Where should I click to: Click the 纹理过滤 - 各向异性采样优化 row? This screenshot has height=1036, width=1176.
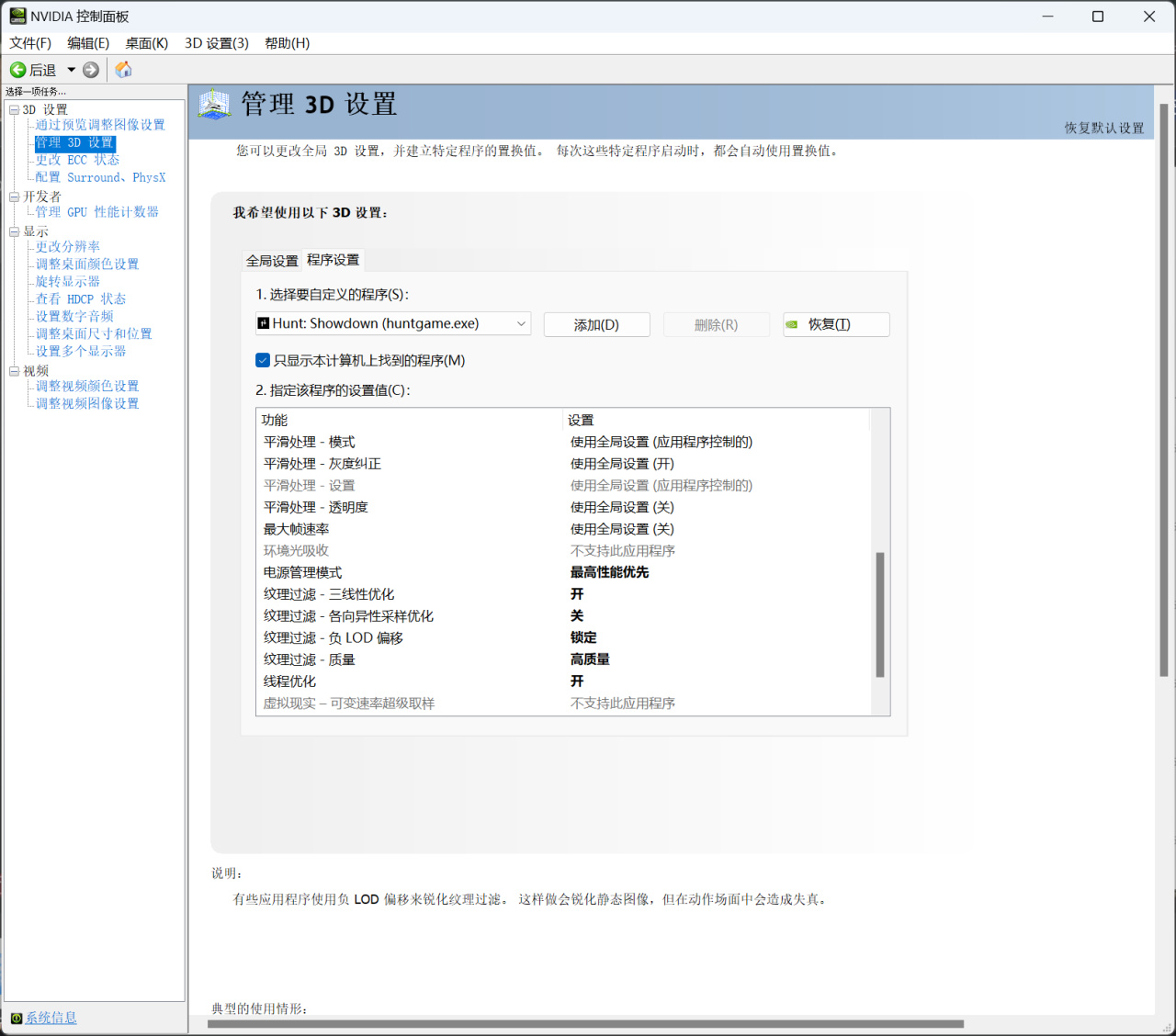(x=563, y=616)
